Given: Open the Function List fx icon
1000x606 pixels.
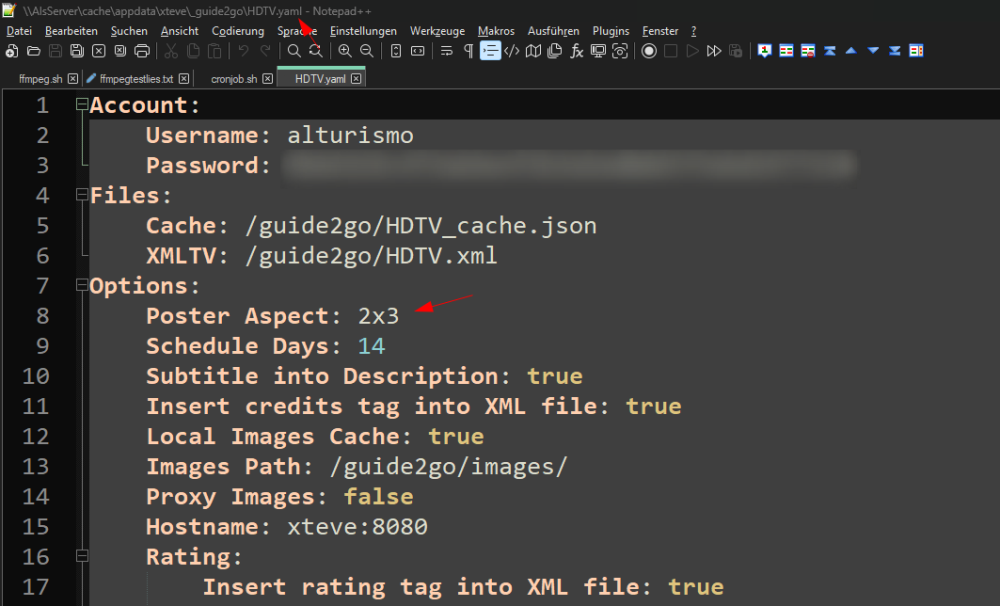Looking at the screenshot, I should coord(577,51).
